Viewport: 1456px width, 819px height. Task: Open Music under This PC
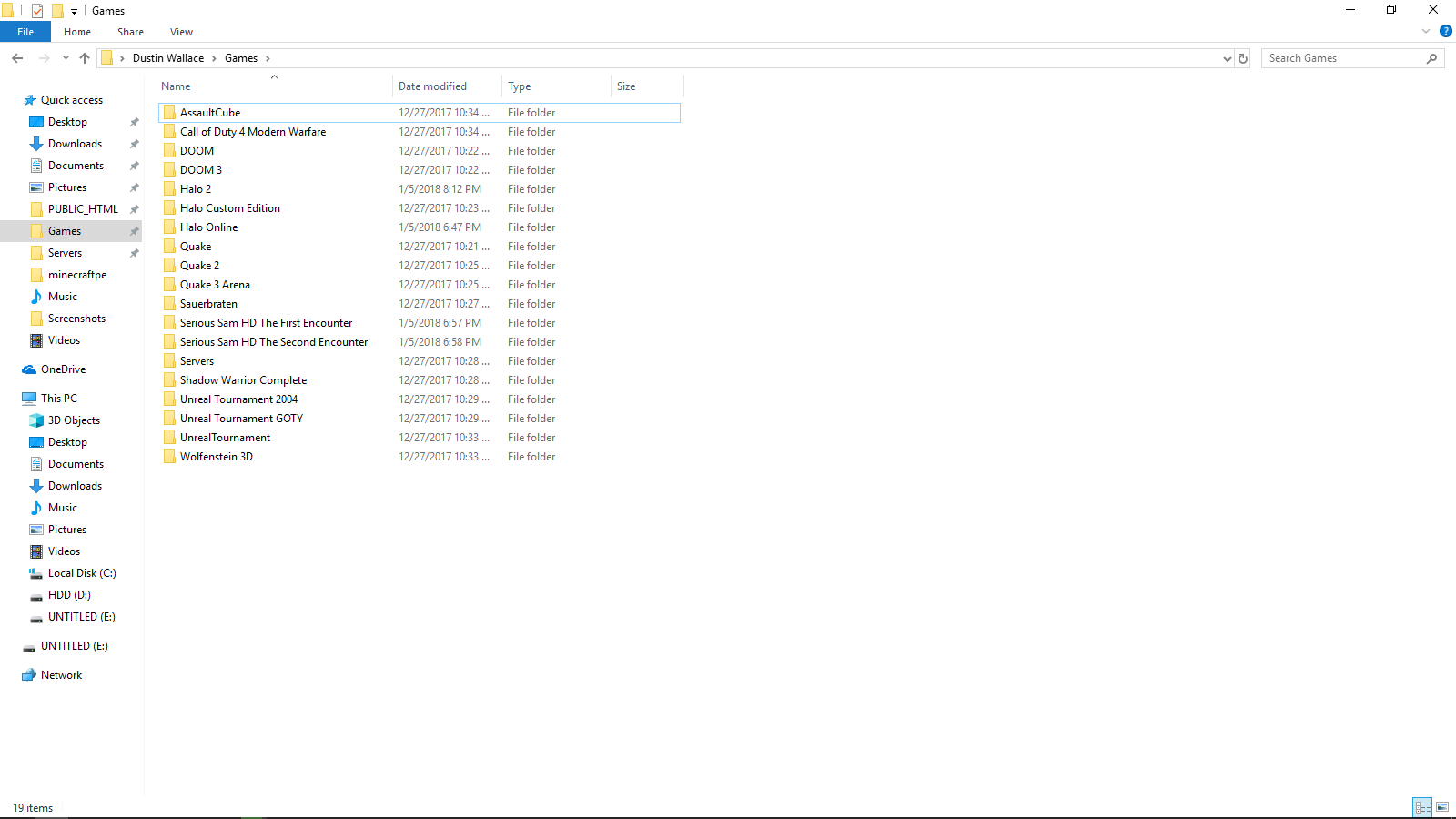(62, 508)
